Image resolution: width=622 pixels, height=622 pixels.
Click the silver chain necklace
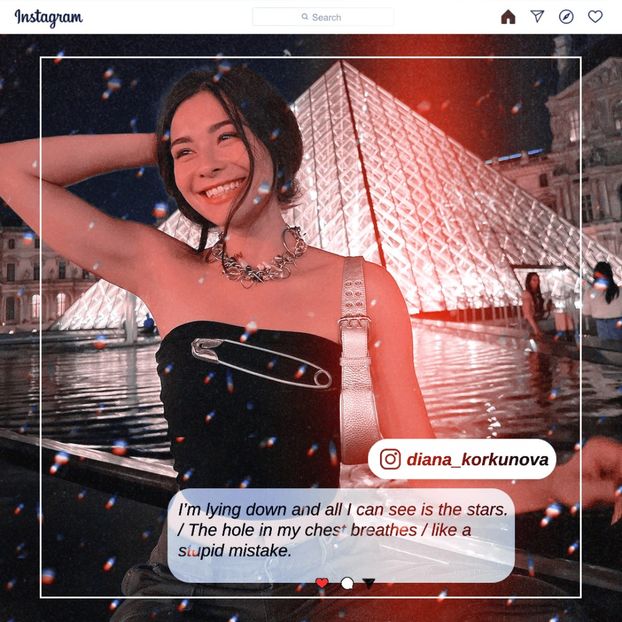(x=260, y=260)
